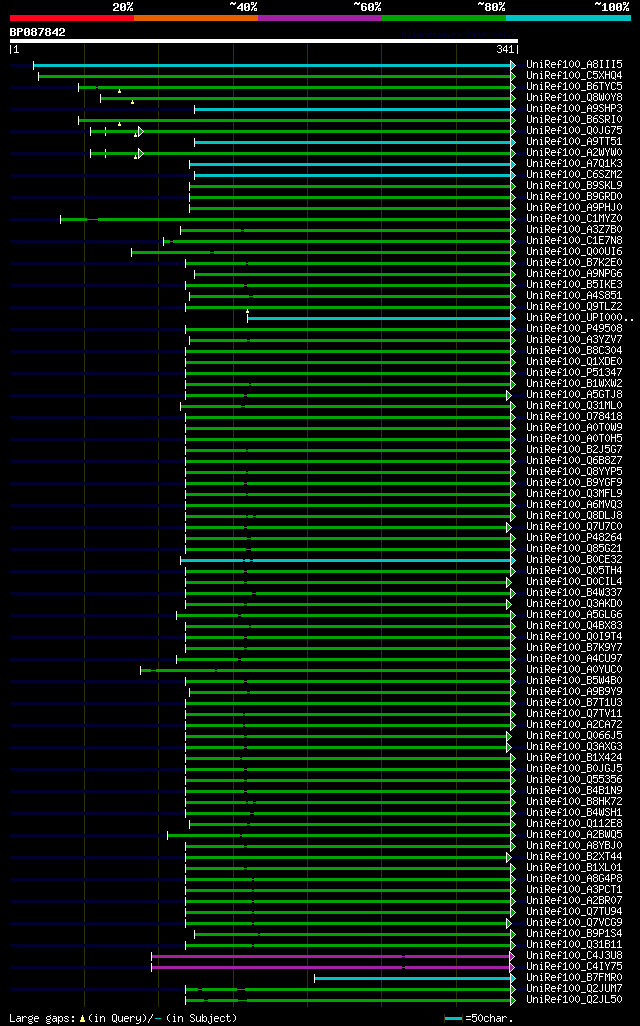Click the green ~80% identity legend bar

click(x=444, y=18)
